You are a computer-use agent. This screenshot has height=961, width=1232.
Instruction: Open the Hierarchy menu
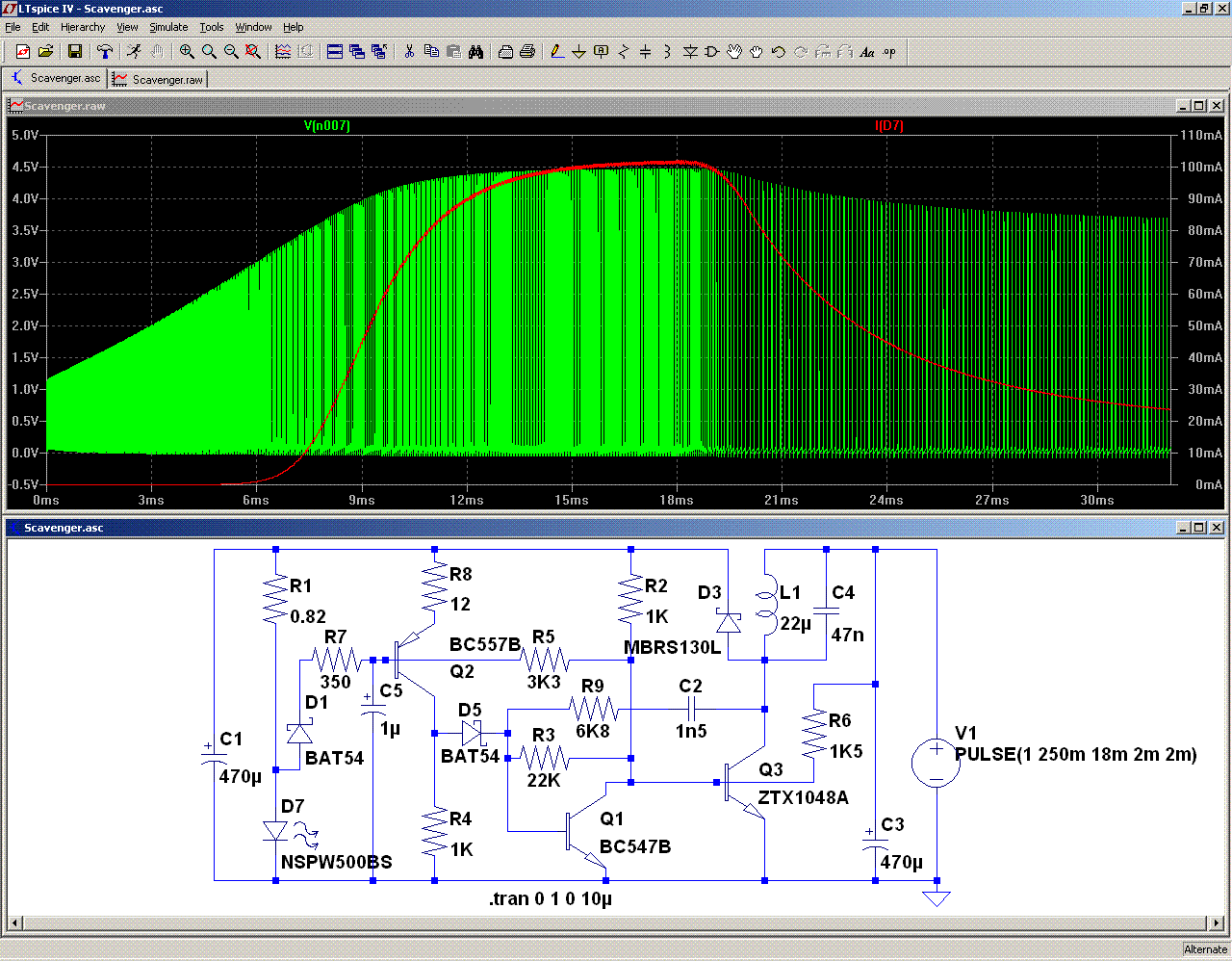coord(83,27)
